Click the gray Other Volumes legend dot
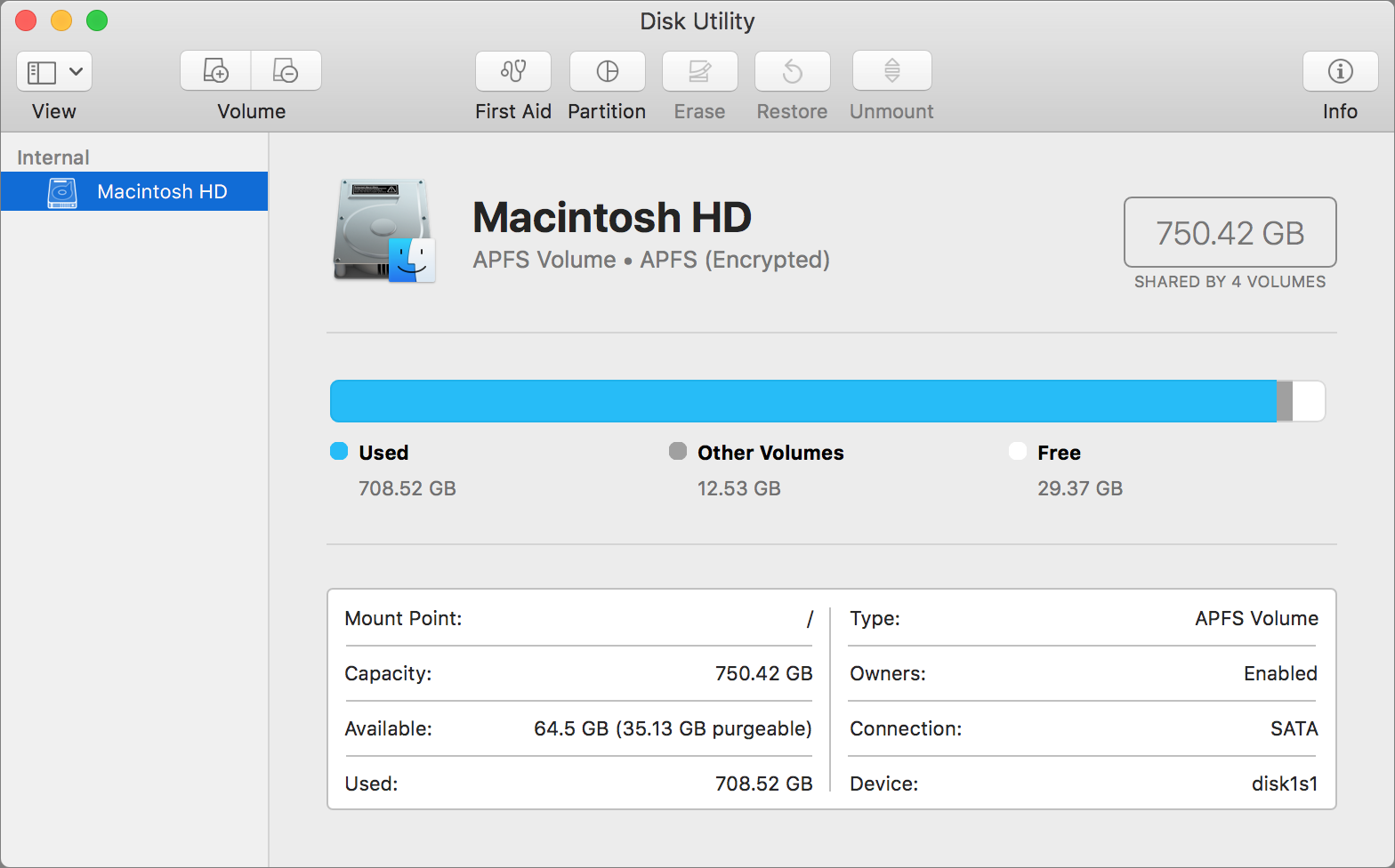The height and width of the screenshot is (868, 1395). [678, 451]
